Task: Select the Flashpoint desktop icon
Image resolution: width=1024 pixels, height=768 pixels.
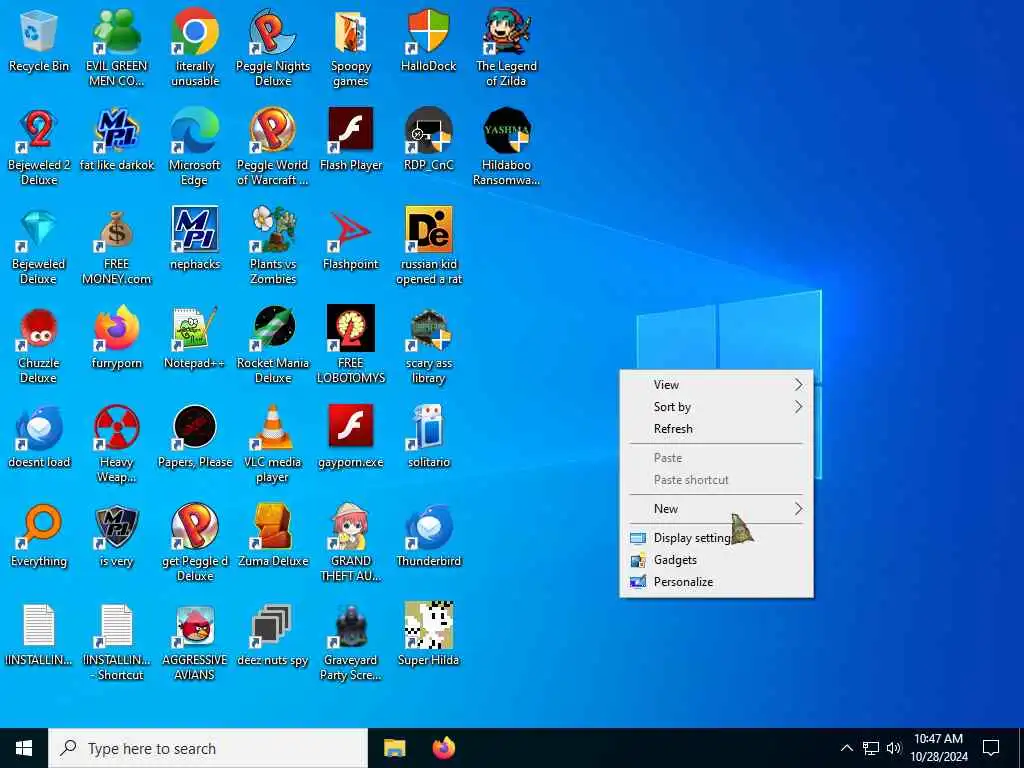Action: [x=351, y=239]
